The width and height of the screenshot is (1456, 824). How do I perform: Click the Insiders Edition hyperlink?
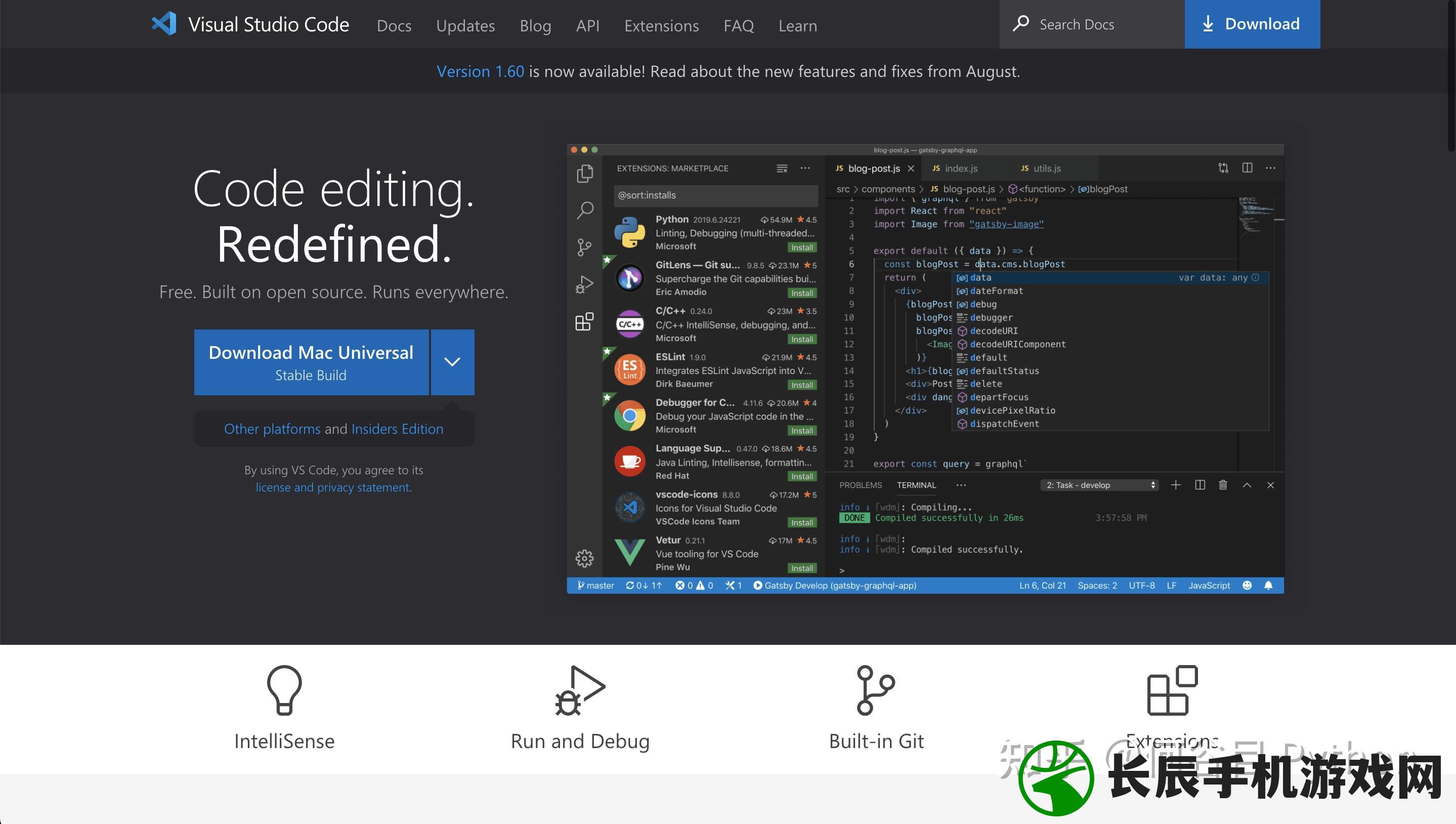click(x=398, y=429)
